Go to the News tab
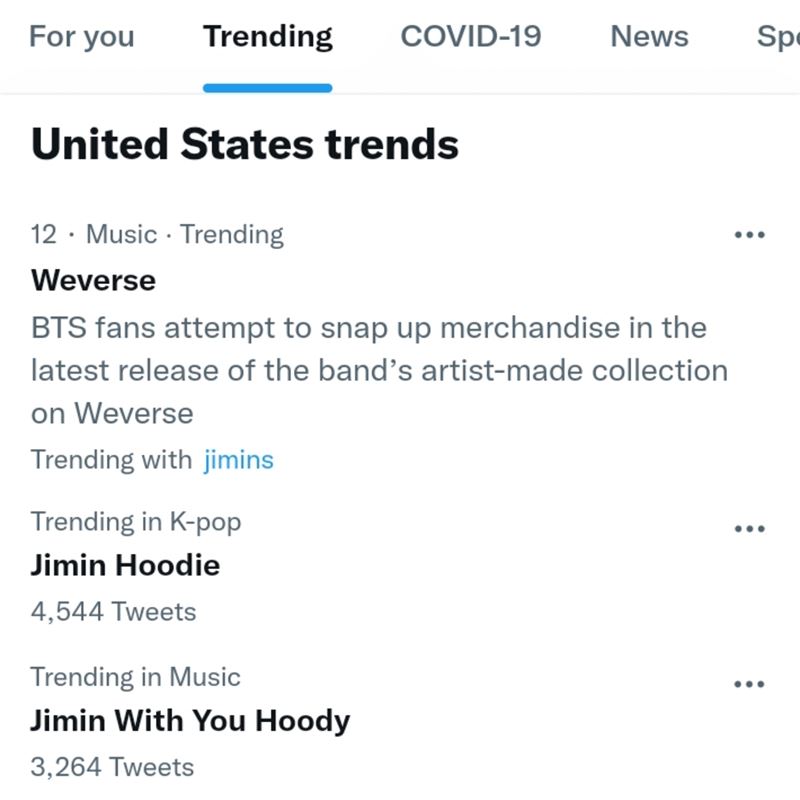Image resolution: width=800 pixels, height=800 pixels. tap(649, 37)
